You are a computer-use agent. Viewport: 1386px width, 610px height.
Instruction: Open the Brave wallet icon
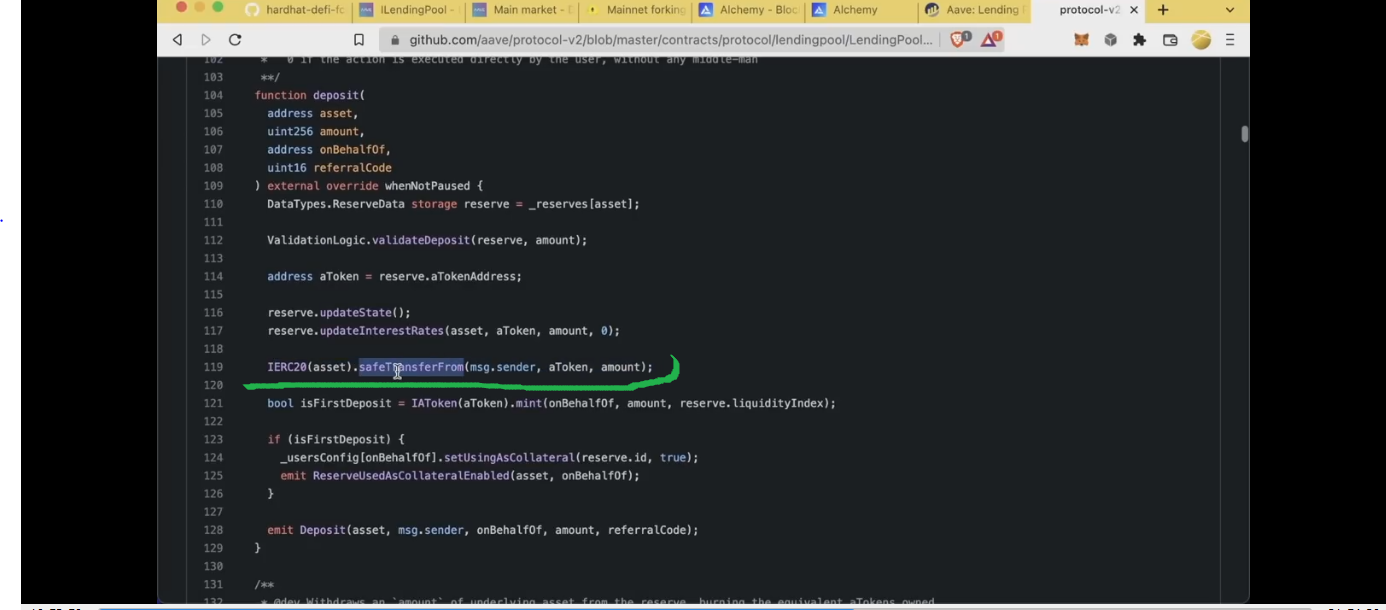(1170, 40)
